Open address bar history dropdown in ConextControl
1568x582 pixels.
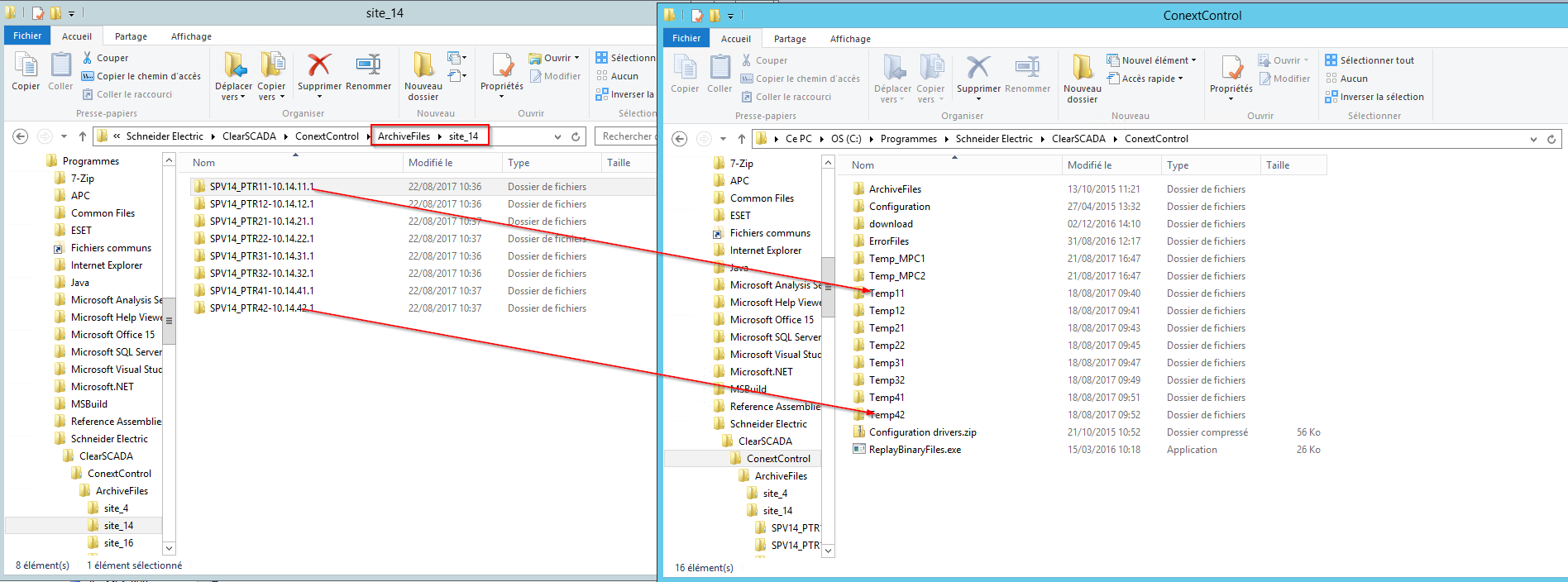1533,139
